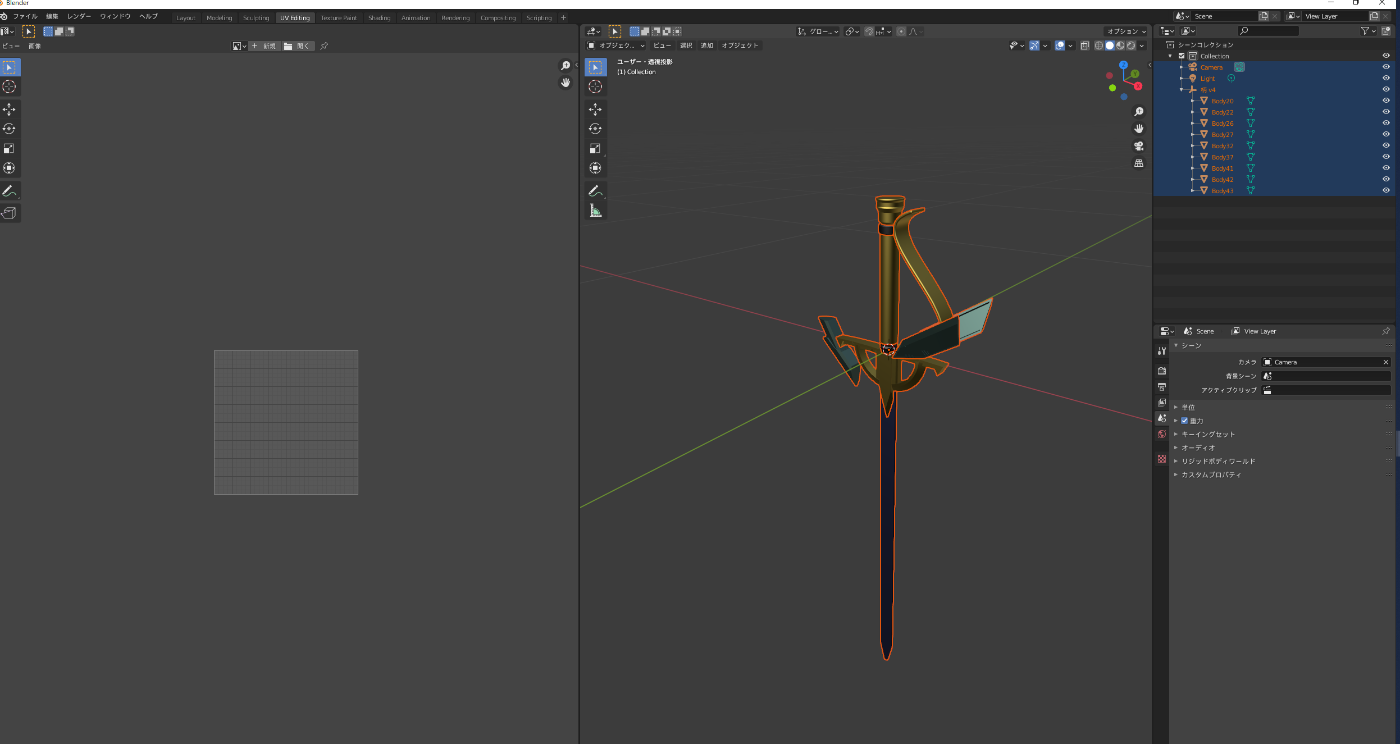This screenshot has height=744, width=1400.
Task: Click the pan hand icon in UV editor
Action: tap(565, 83)
